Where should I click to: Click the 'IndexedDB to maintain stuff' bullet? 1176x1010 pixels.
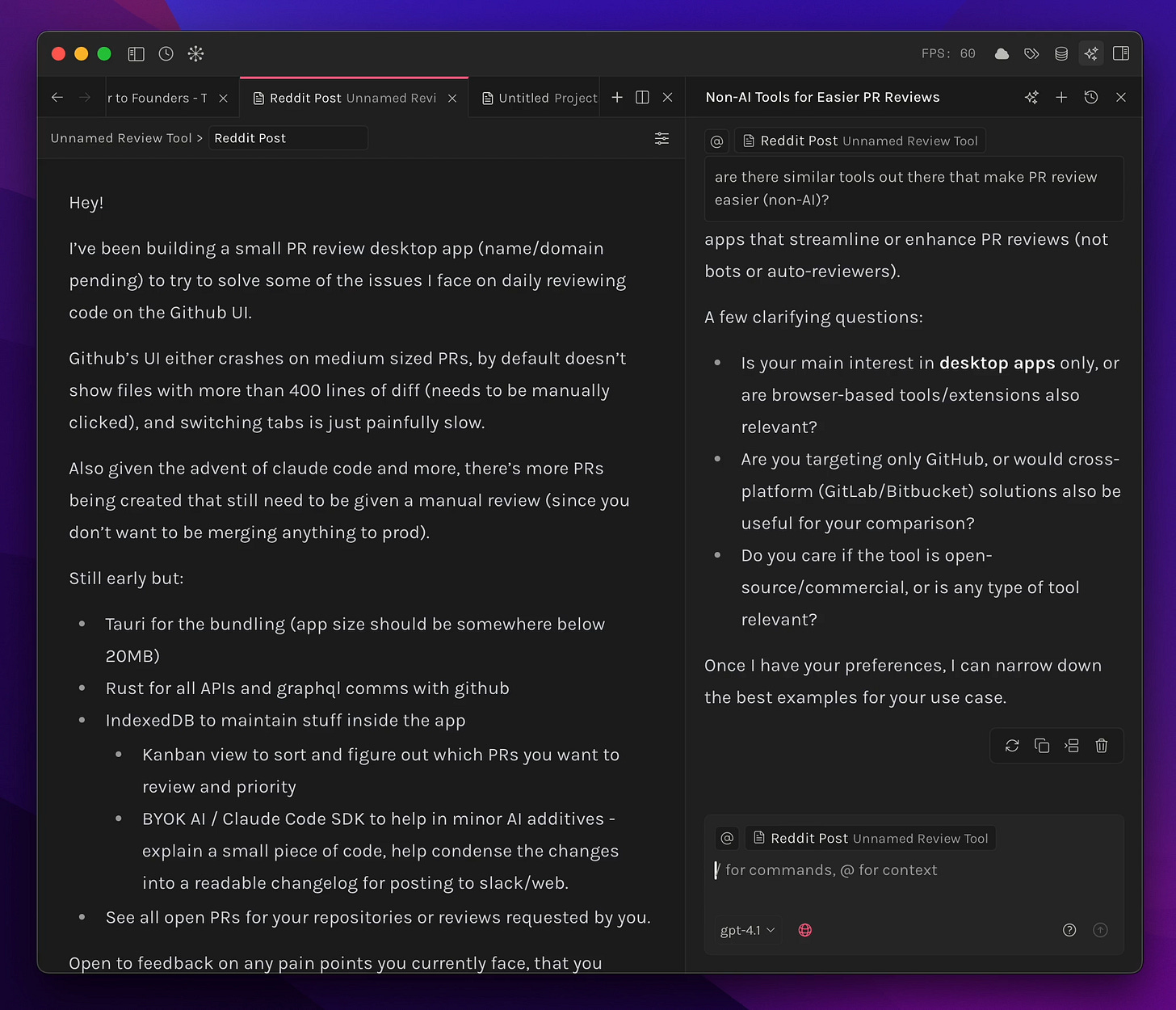(285, 721)
